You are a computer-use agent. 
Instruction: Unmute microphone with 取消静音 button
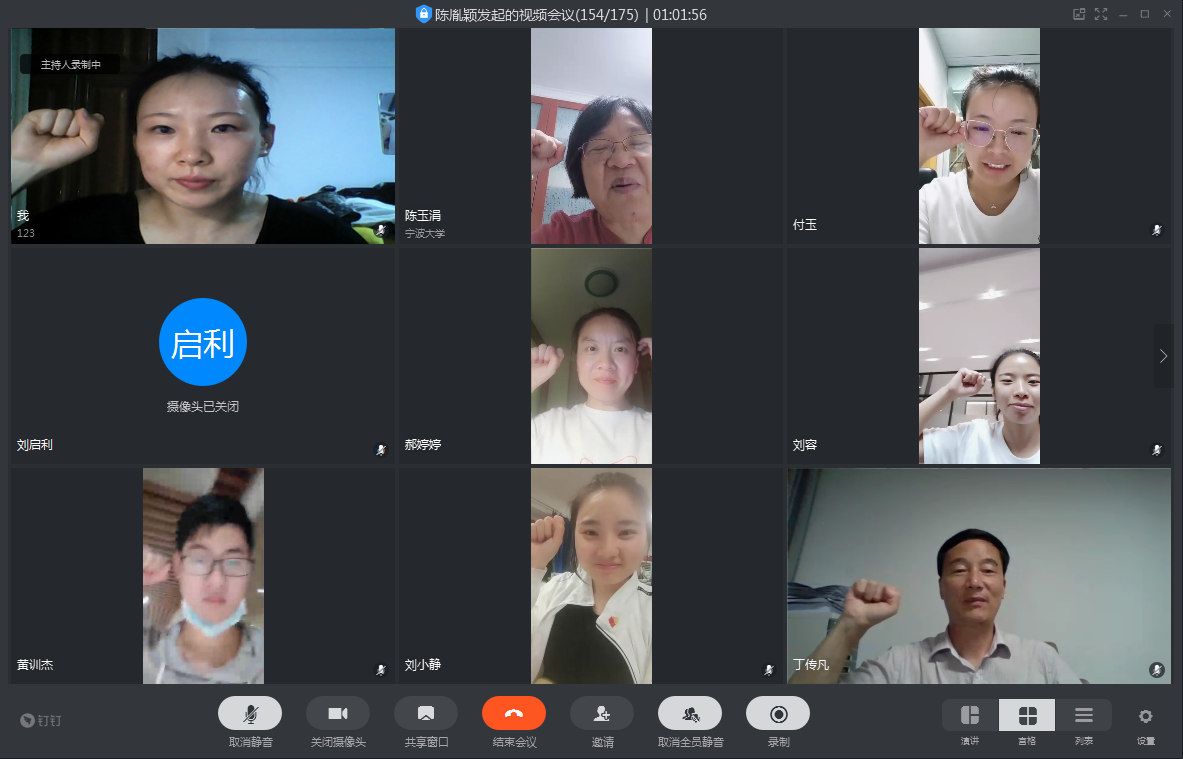click(x=250, y=714)
